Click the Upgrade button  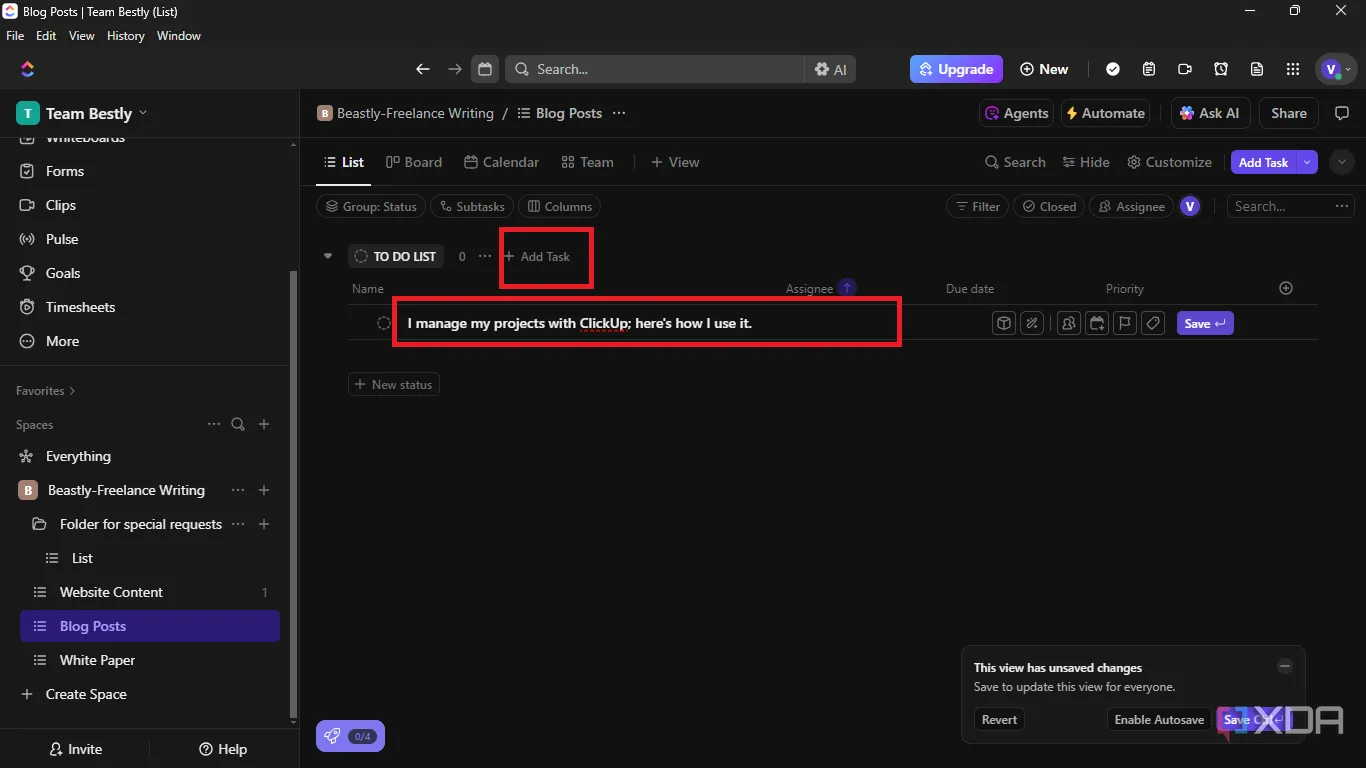[956, 69]
